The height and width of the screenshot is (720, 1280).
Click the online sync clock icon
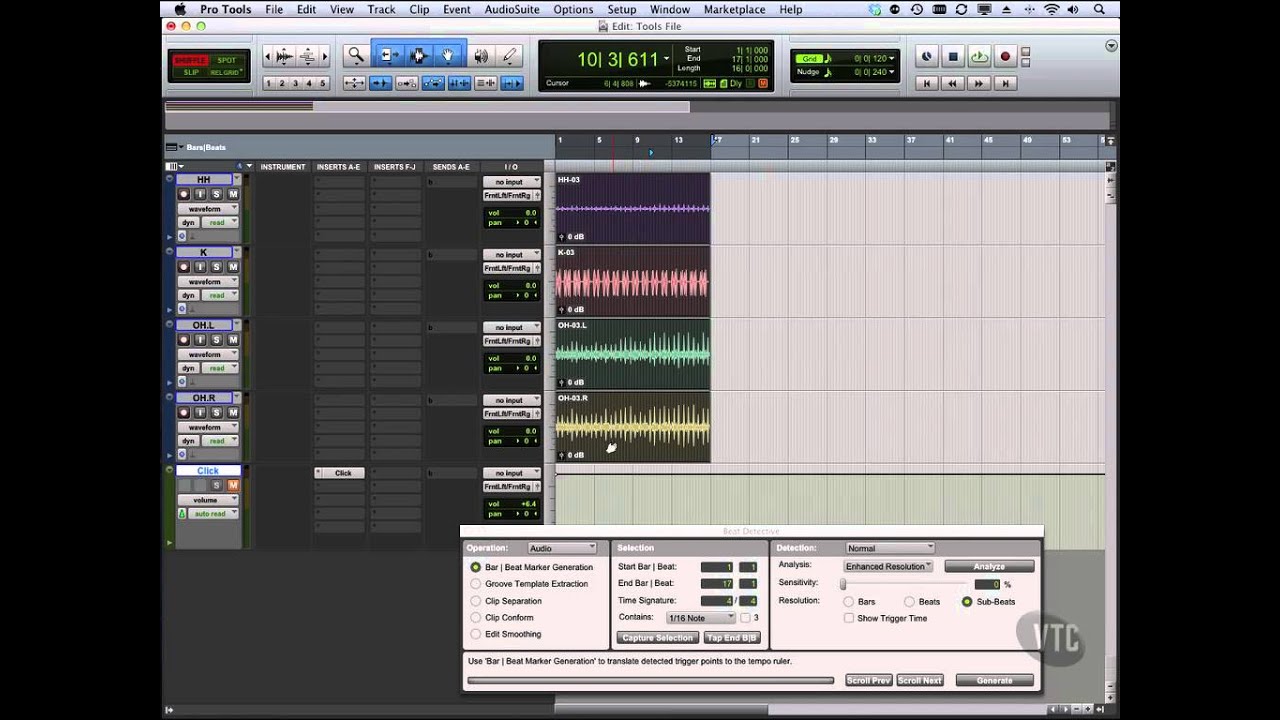(x=926, y=57)
